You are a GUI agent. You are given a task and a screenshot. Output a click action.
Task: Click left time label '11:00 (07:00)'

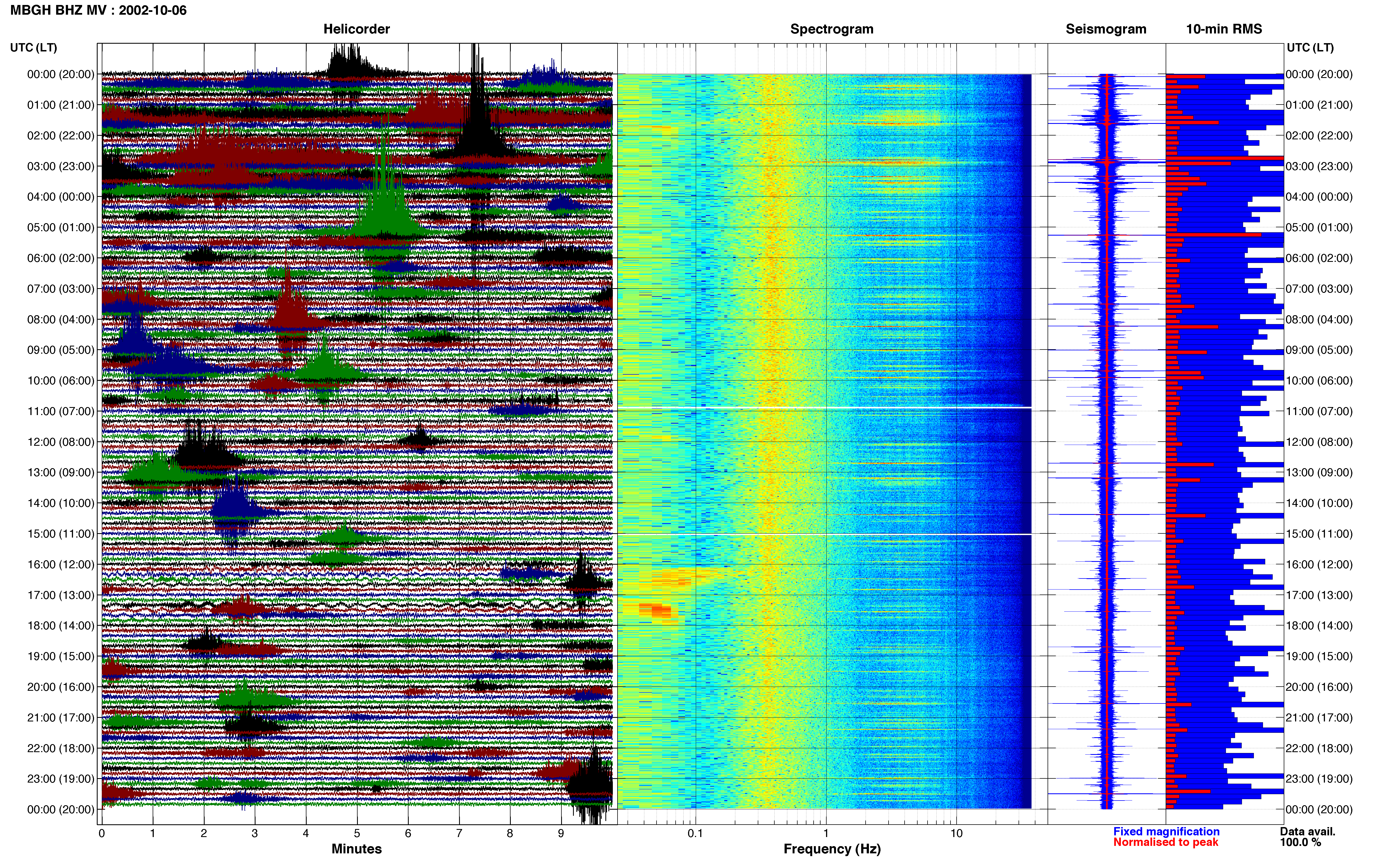61,411
